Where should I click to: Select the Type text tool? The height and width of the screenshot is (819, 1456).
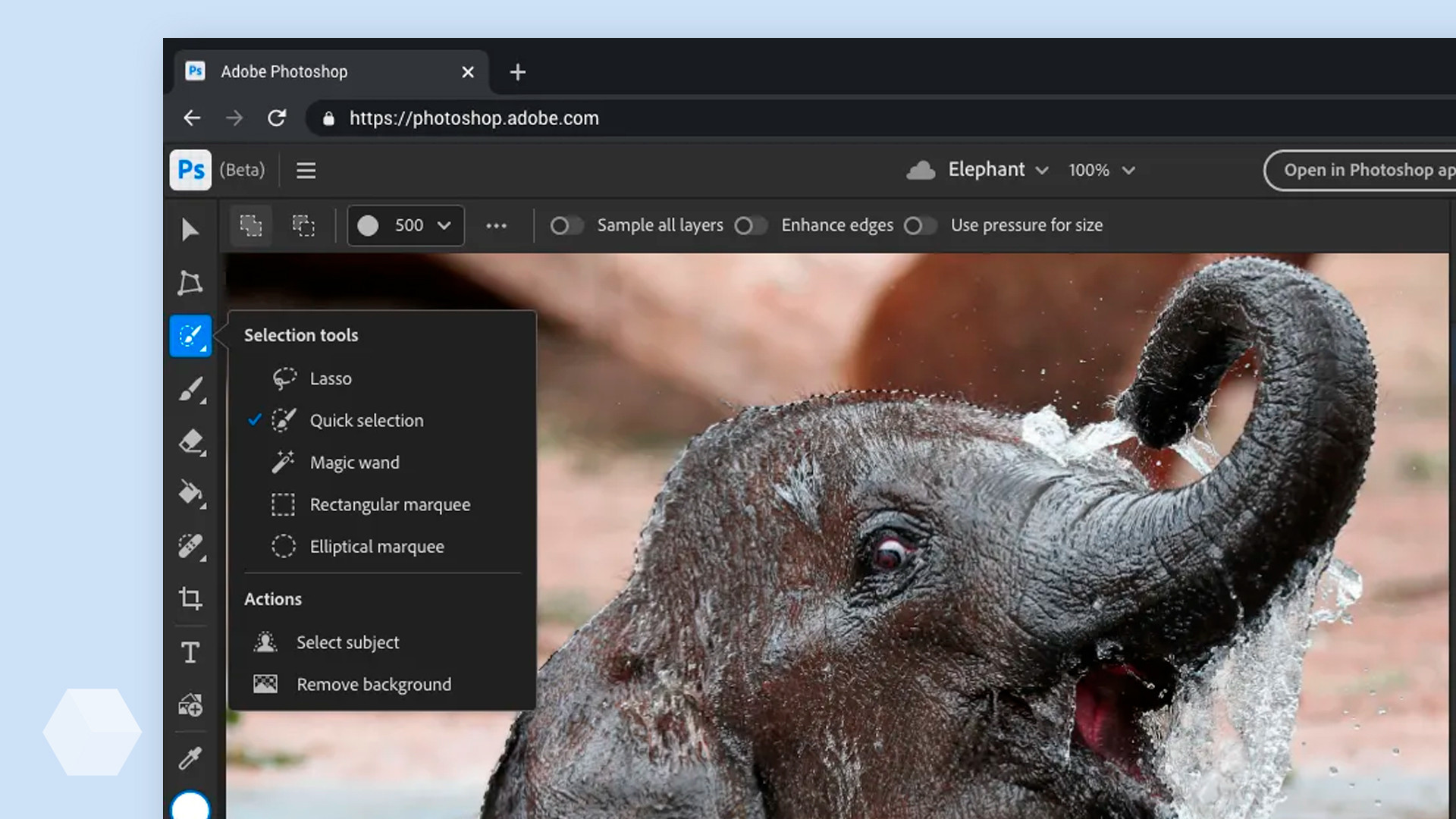click(x=190, y=652)
